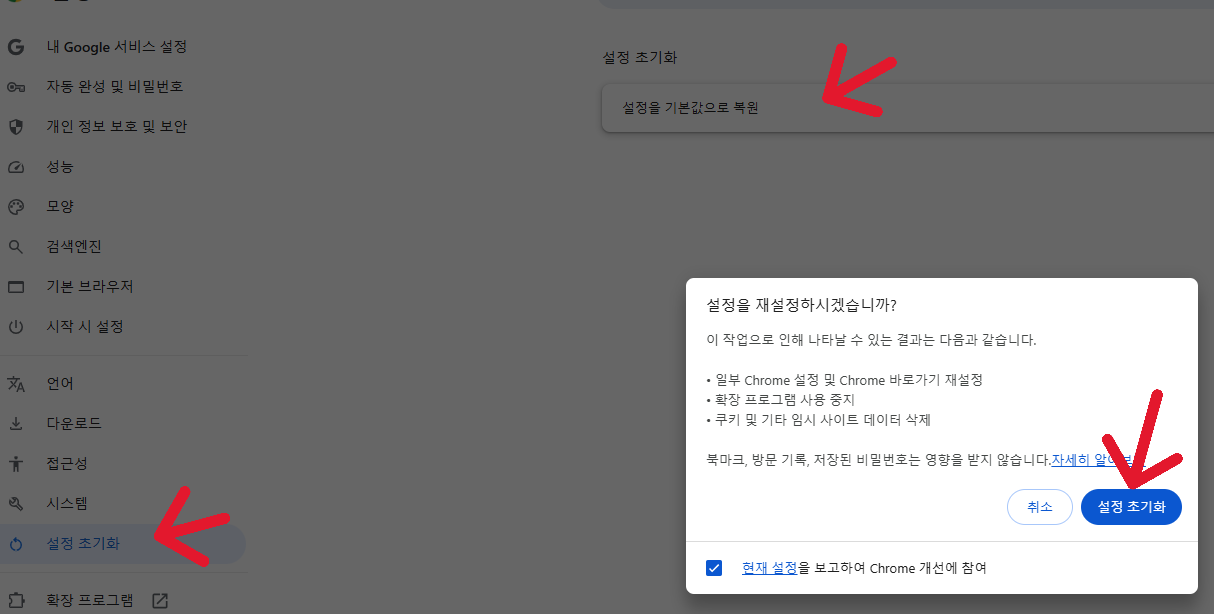Viewport: 1214px width, 614px height.
Task: Open the 언어 settings section
Action: [60, 383]
